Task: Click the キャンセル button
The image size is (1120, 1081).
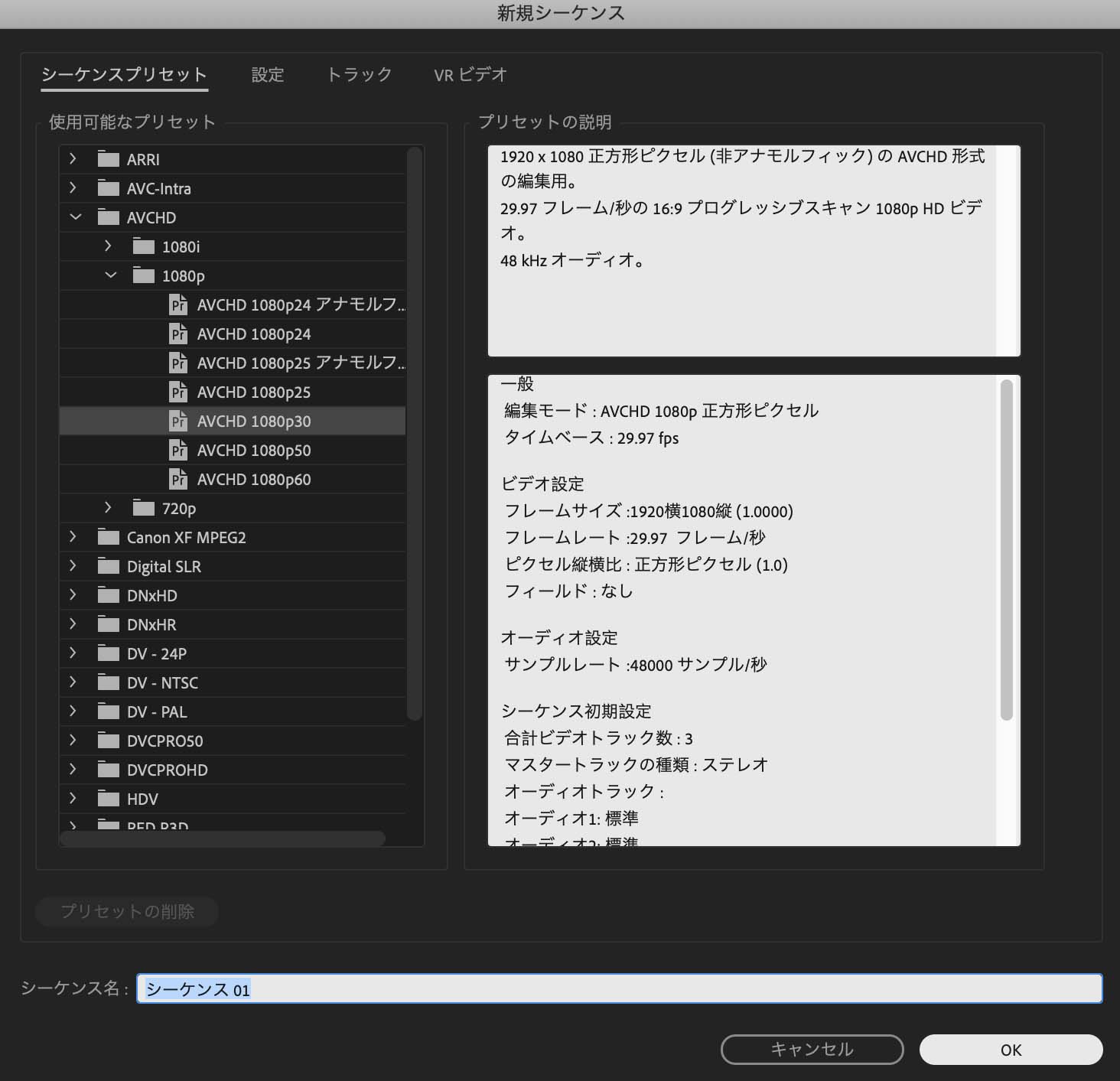Action: pos(812,1050)
